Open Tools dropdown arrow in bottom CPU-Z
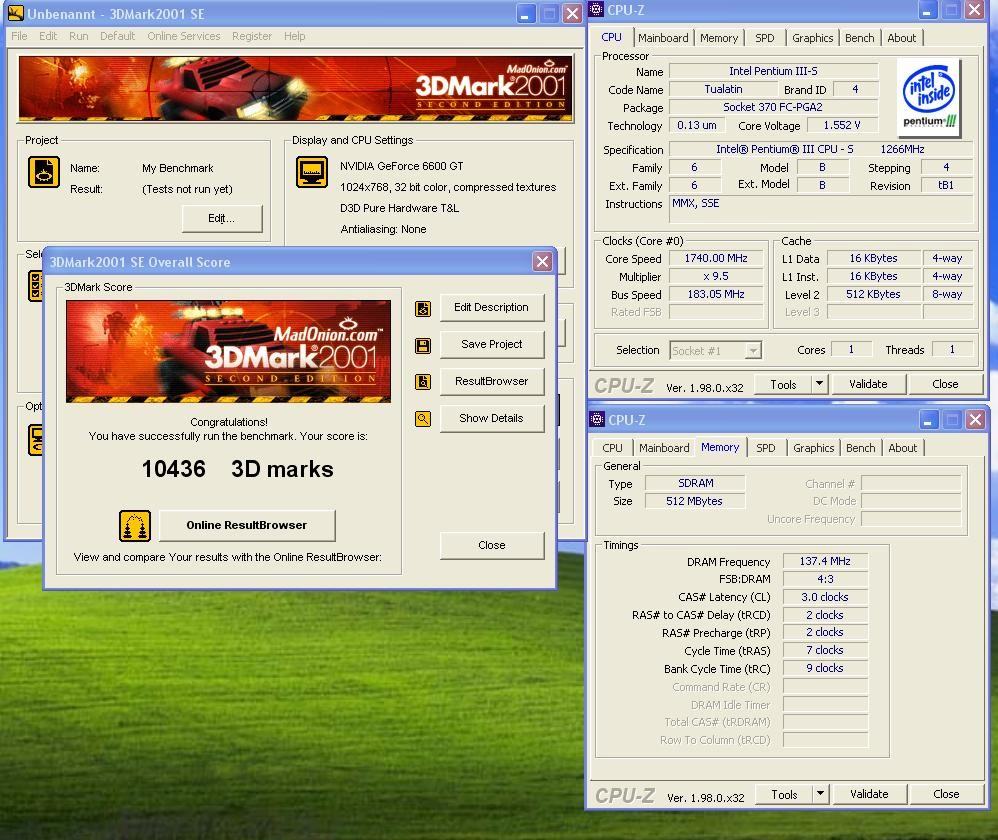998x840 pixels. 821,794
